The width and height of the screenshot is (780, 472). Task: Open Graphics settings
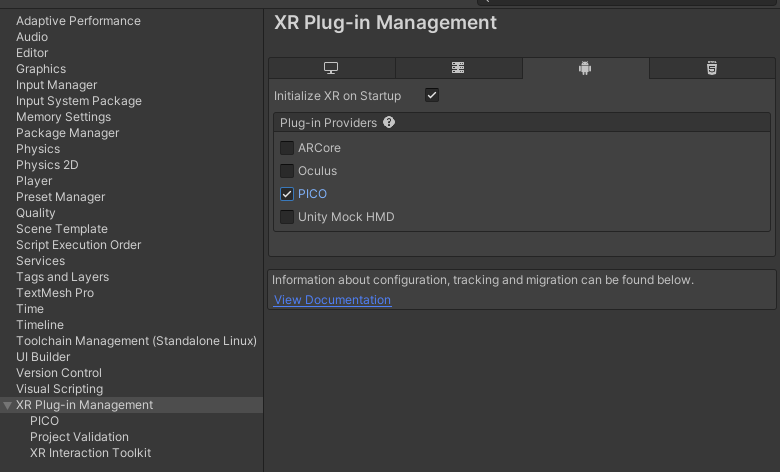(41, 69)
